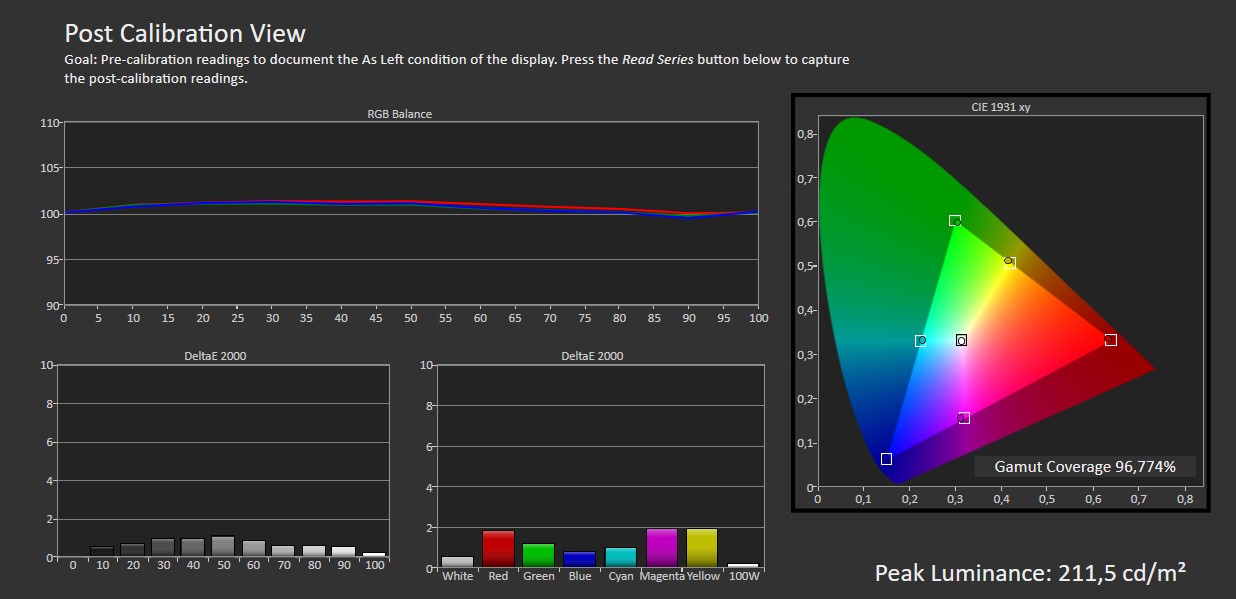Select the green primary target on CIE diagram
This screenshot has height=599, width=1236.
tap(955, 221)
